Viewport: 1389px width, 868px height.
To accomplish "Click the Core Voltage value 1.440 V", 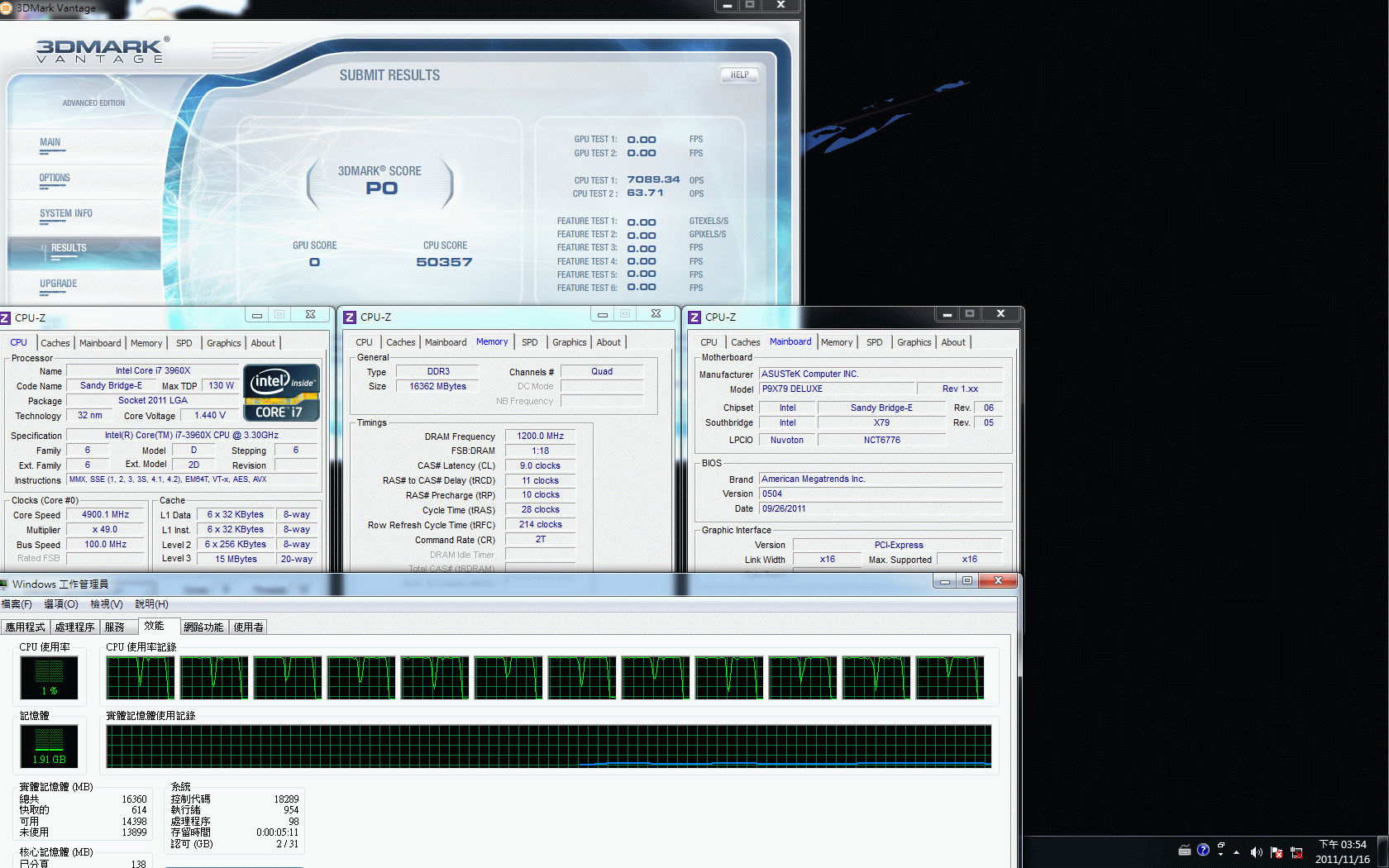I will coord(210,415).
